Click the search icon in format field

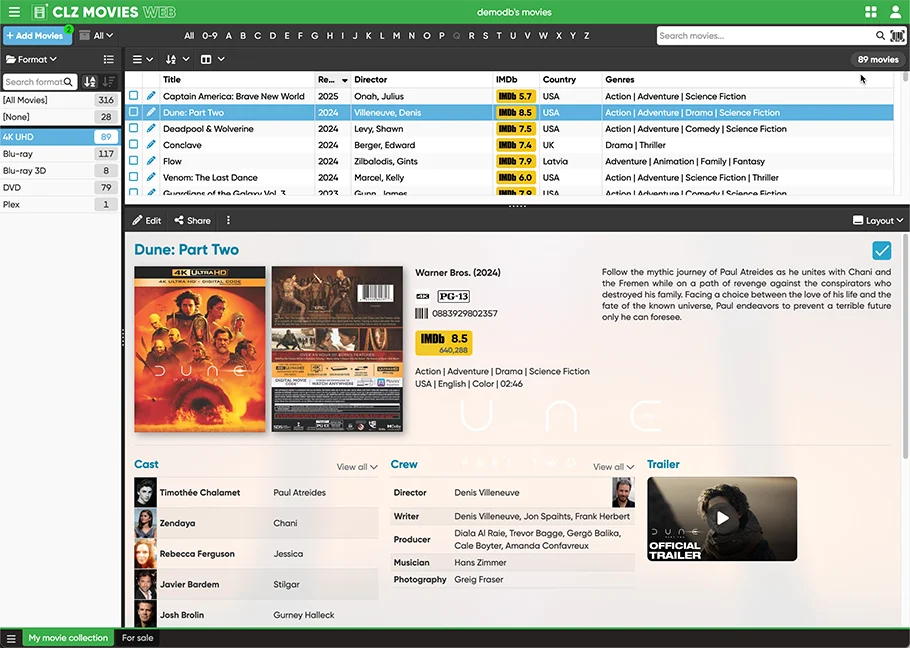[x=68, y=82]
